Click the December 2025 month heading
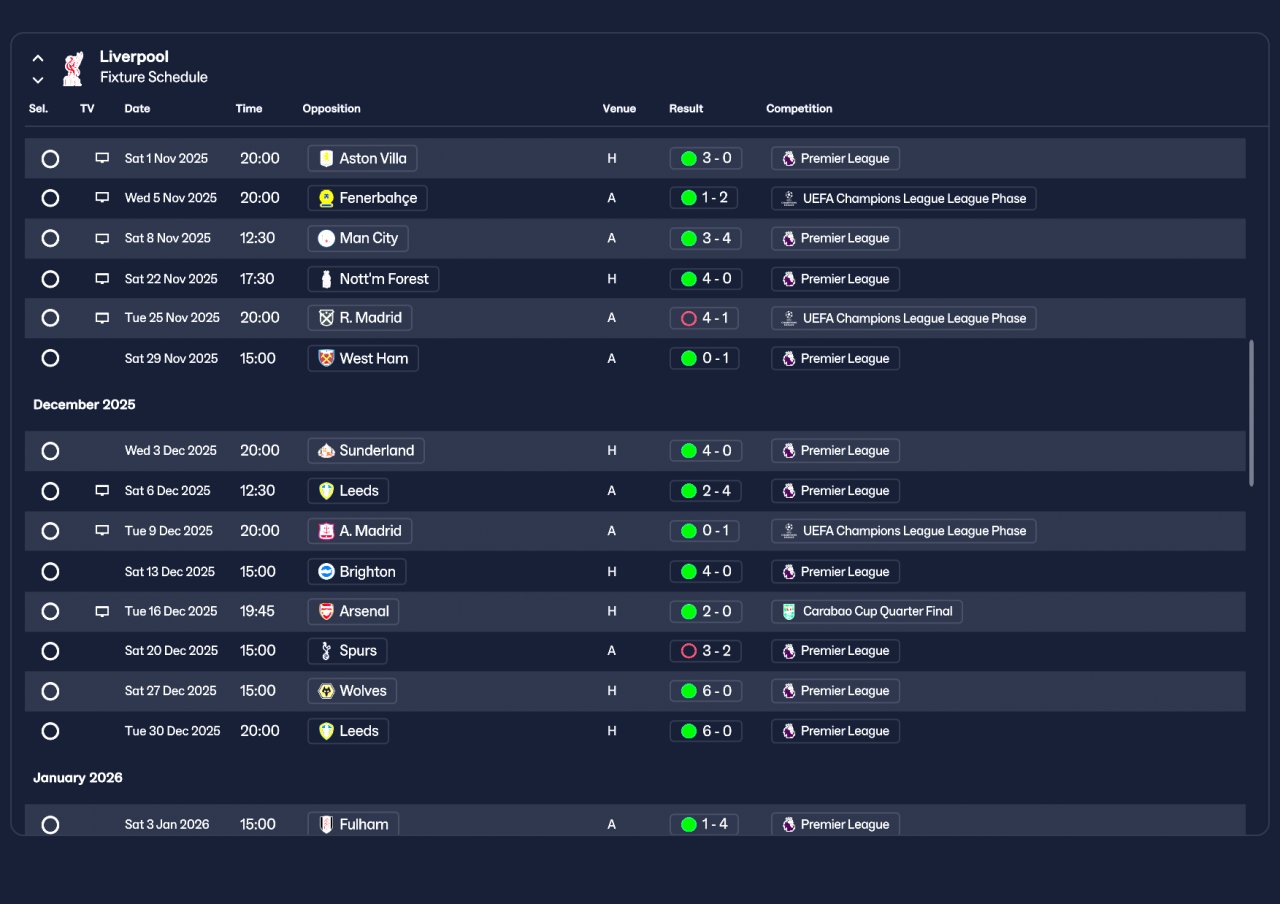The width and height of the screenshot is (1280, 904). pyautogui.click(x=84, y=405)
